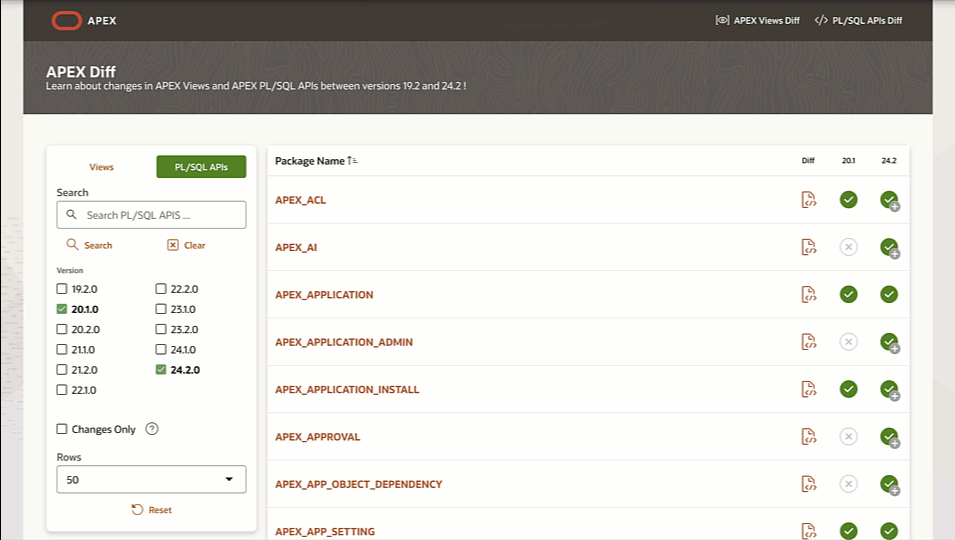Viewport: 955px width, 540px height.
Task: Open the APEX_ACL package link
Action: tap(300, 200)
